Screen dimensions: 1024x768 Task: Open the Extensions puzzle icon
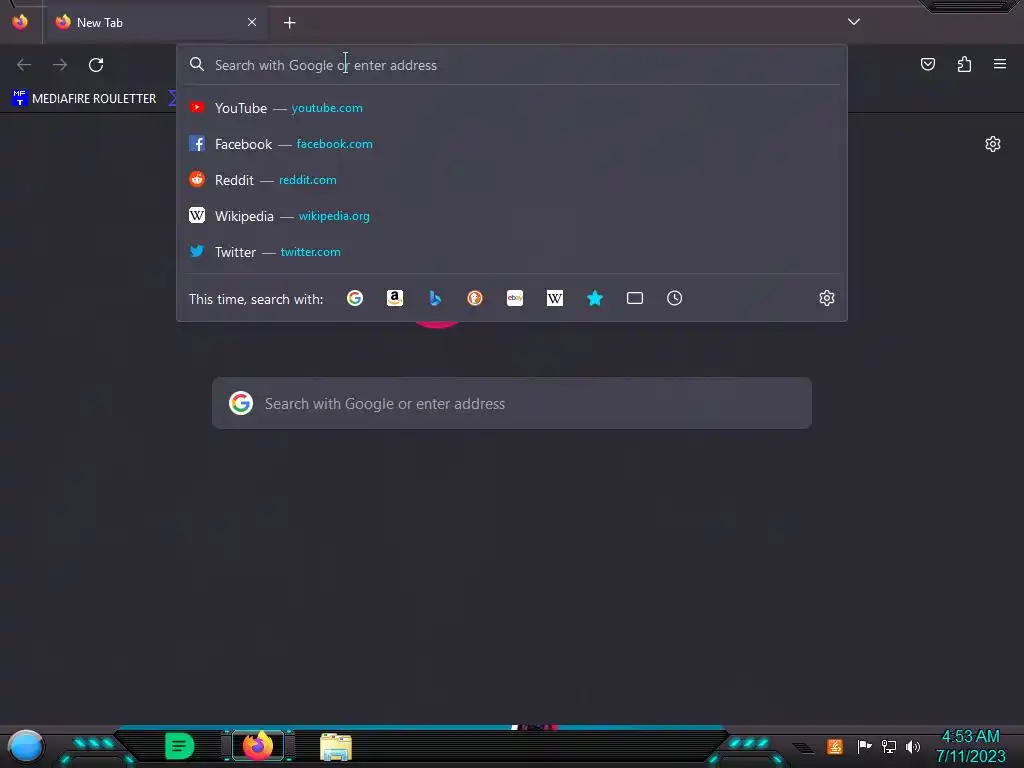point(964,64)
